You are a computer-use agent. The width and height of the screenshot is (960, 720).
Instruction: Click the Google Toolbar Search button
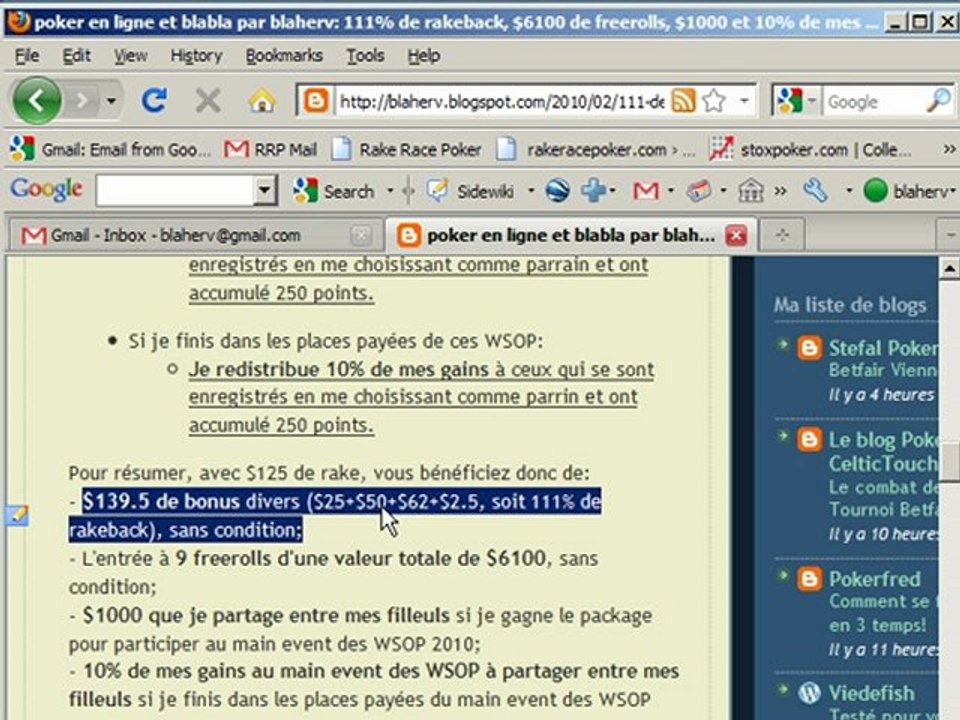[x=333, y=191]
